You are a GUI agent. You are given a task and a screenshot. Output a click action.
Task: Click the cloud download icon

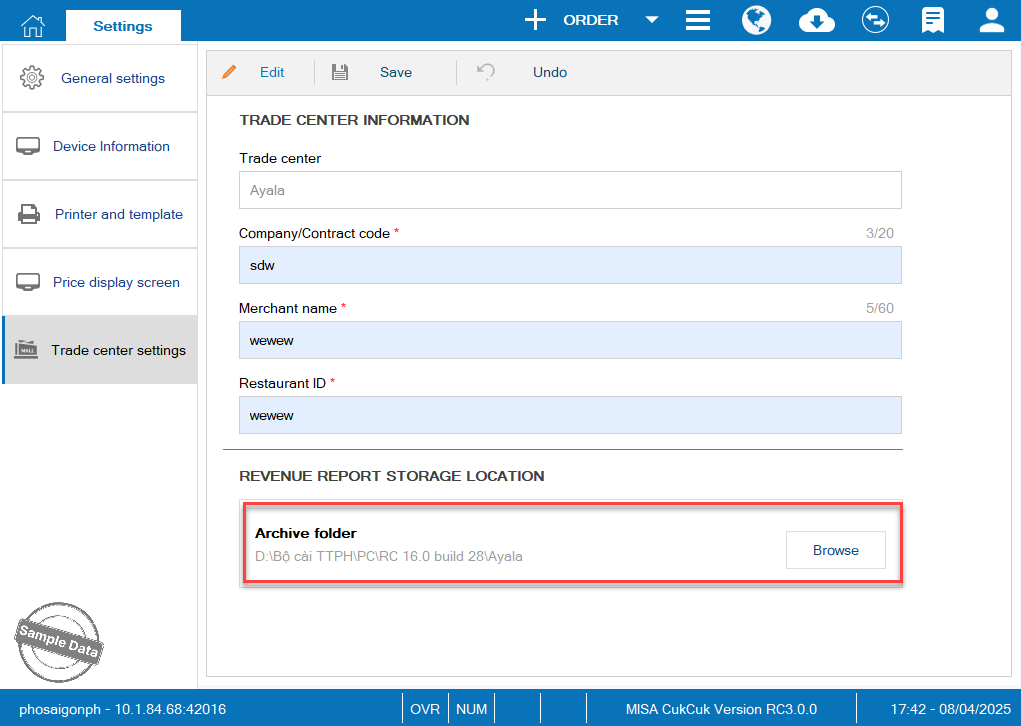click(x=817, y=20)
